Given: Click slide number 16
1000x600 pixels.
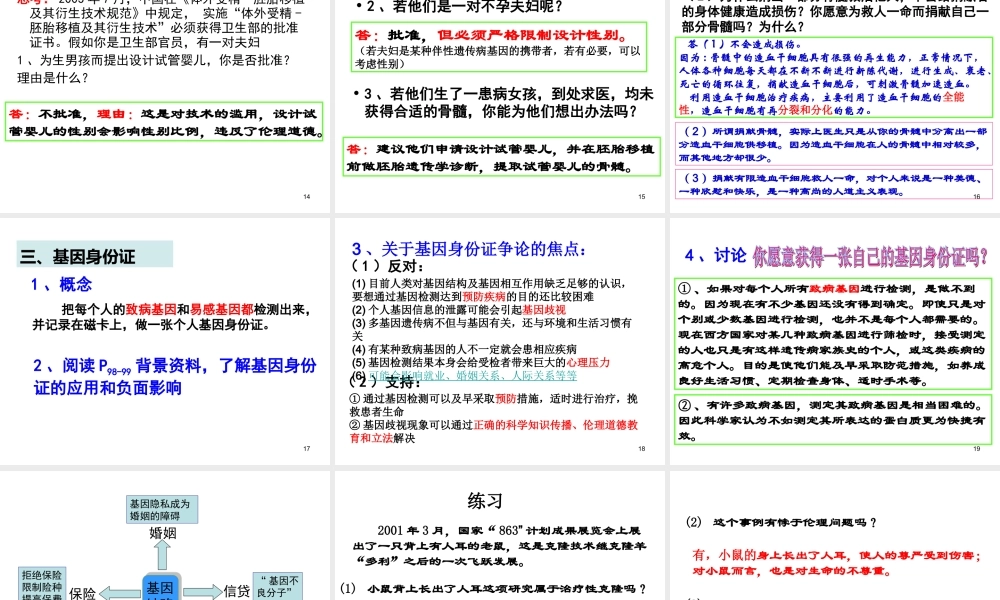Looking at the screenshot, I should click(976, 196).
